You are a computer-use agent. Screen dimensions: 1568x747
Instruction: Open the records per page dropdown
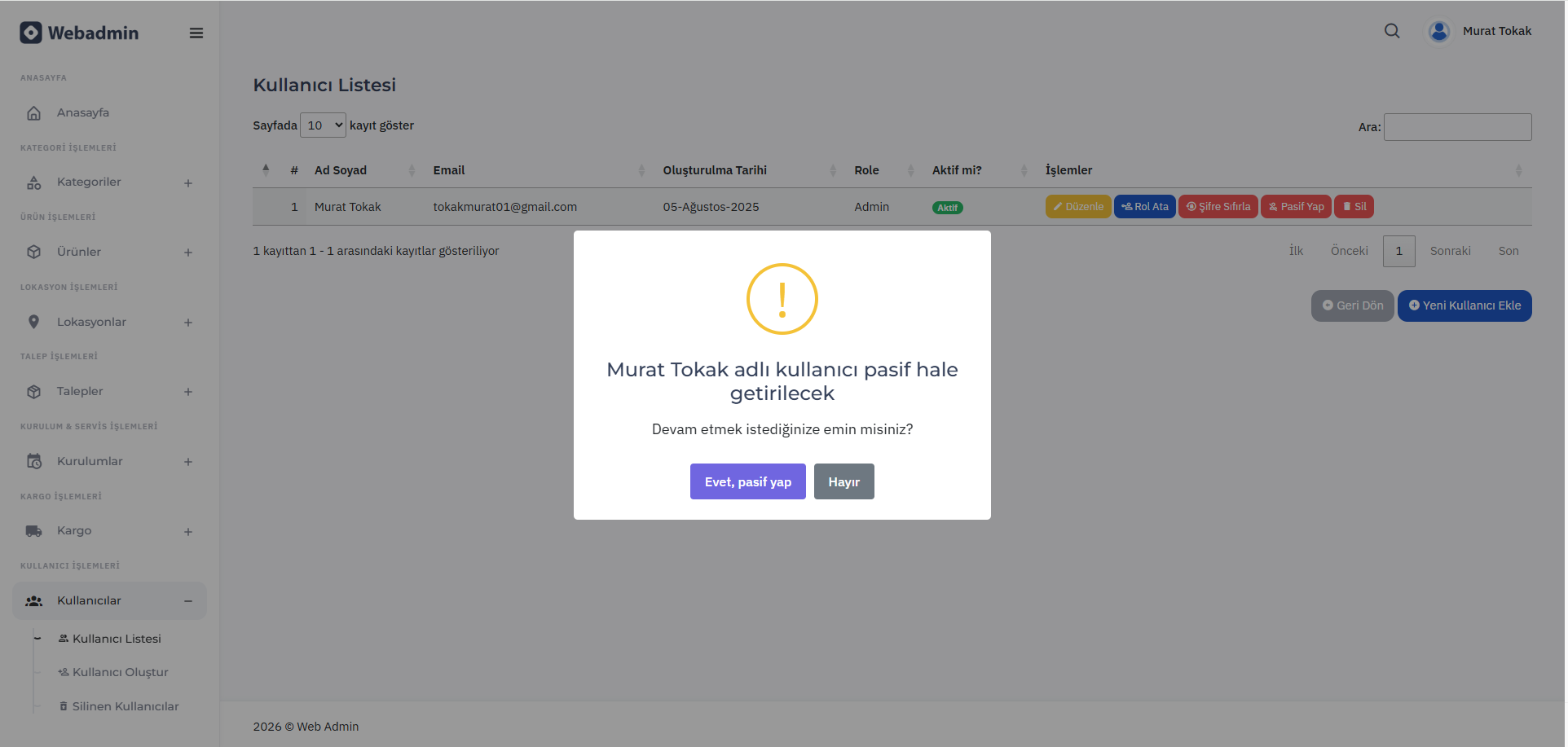tap(324, 125)
